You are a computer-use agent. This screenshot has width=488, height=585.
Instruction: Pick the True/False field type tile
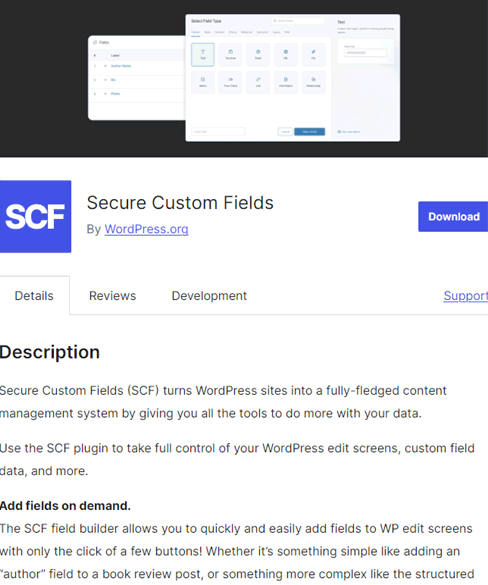230,82
